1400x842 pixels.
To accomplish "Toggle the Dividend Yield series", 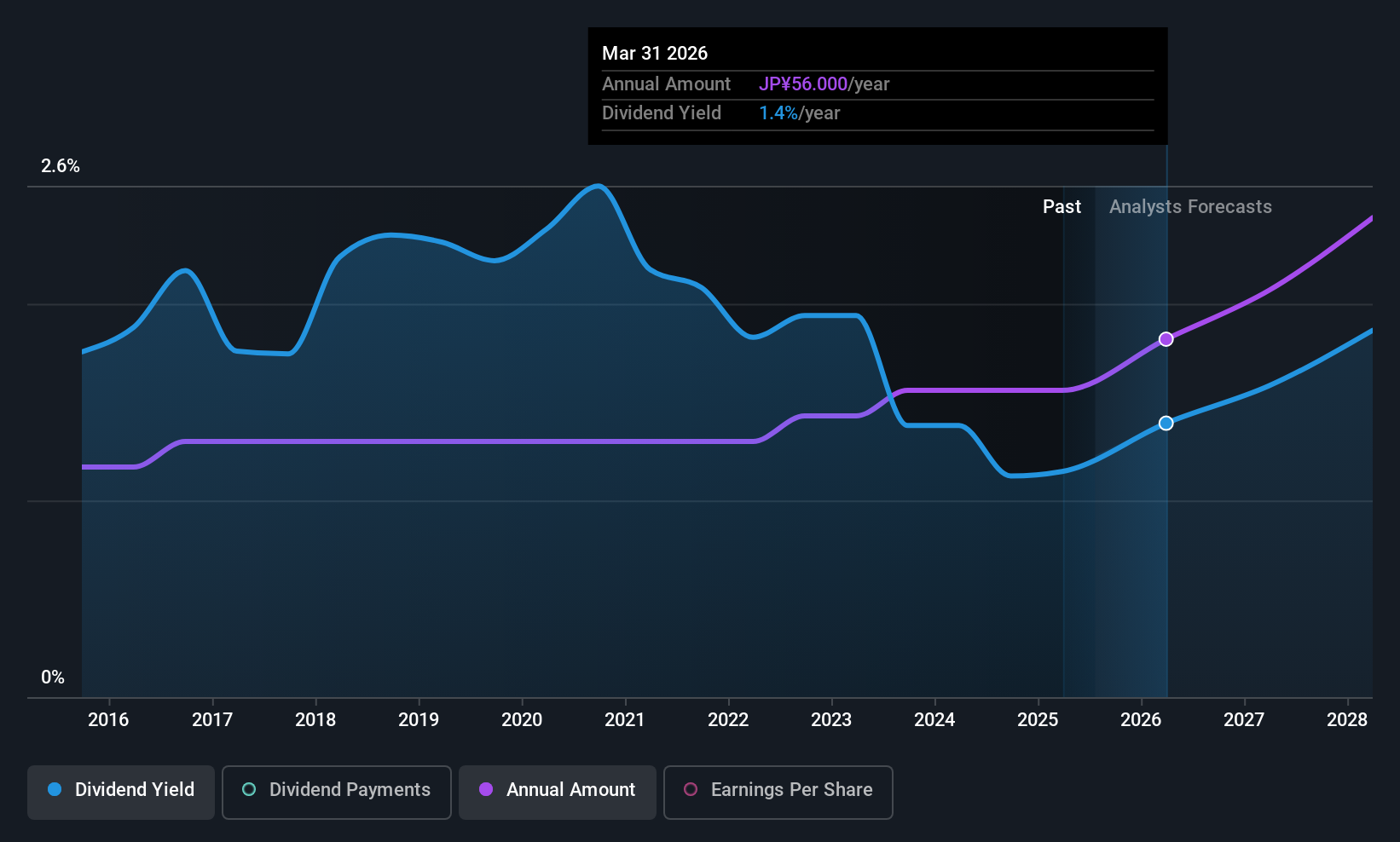I will tap(121, 792).
